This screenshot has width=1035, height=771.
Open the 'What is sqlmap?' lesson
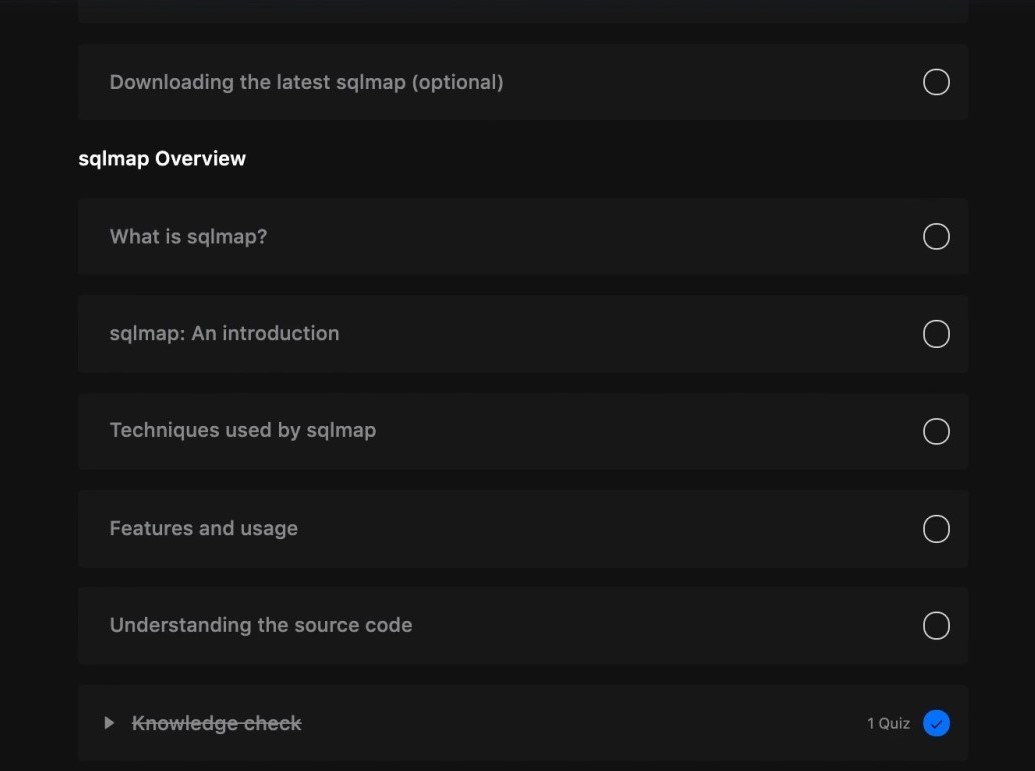pos(188,236)
